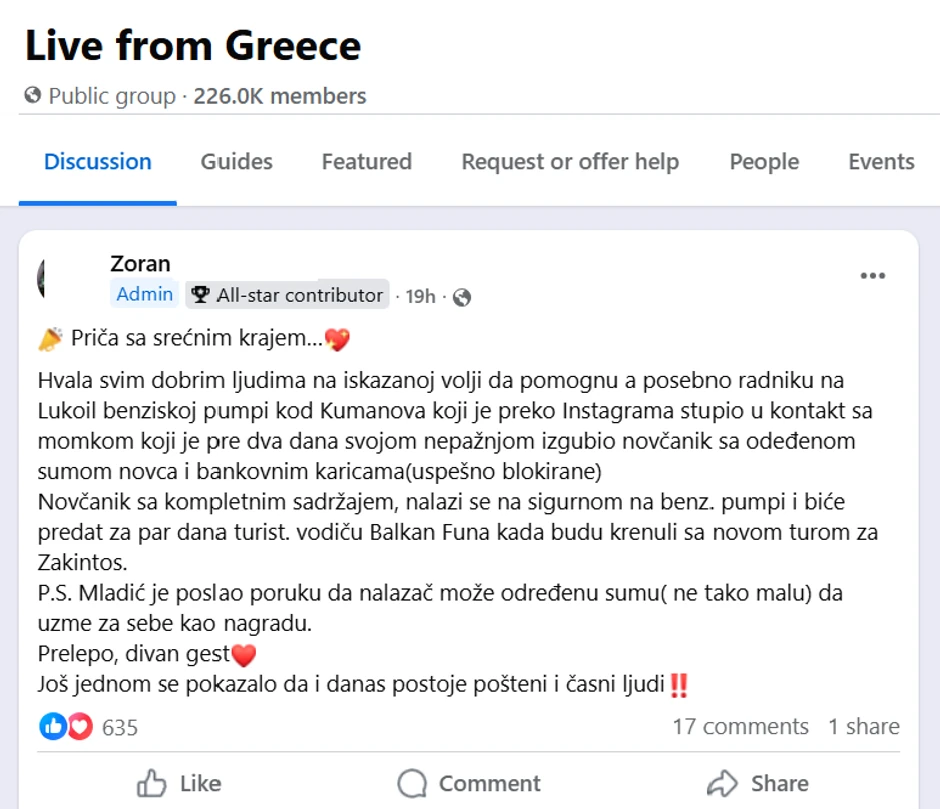Switch to the Events tab
This screenshot has height=809, width=940.
pos(881,161)
